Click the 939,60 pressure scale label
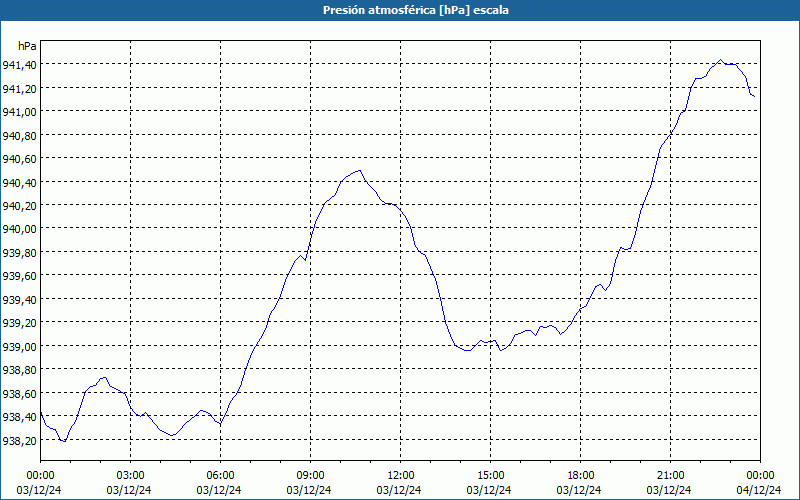Image resolution: width=800 pixels, height=500 pixels. pos(19,276)
